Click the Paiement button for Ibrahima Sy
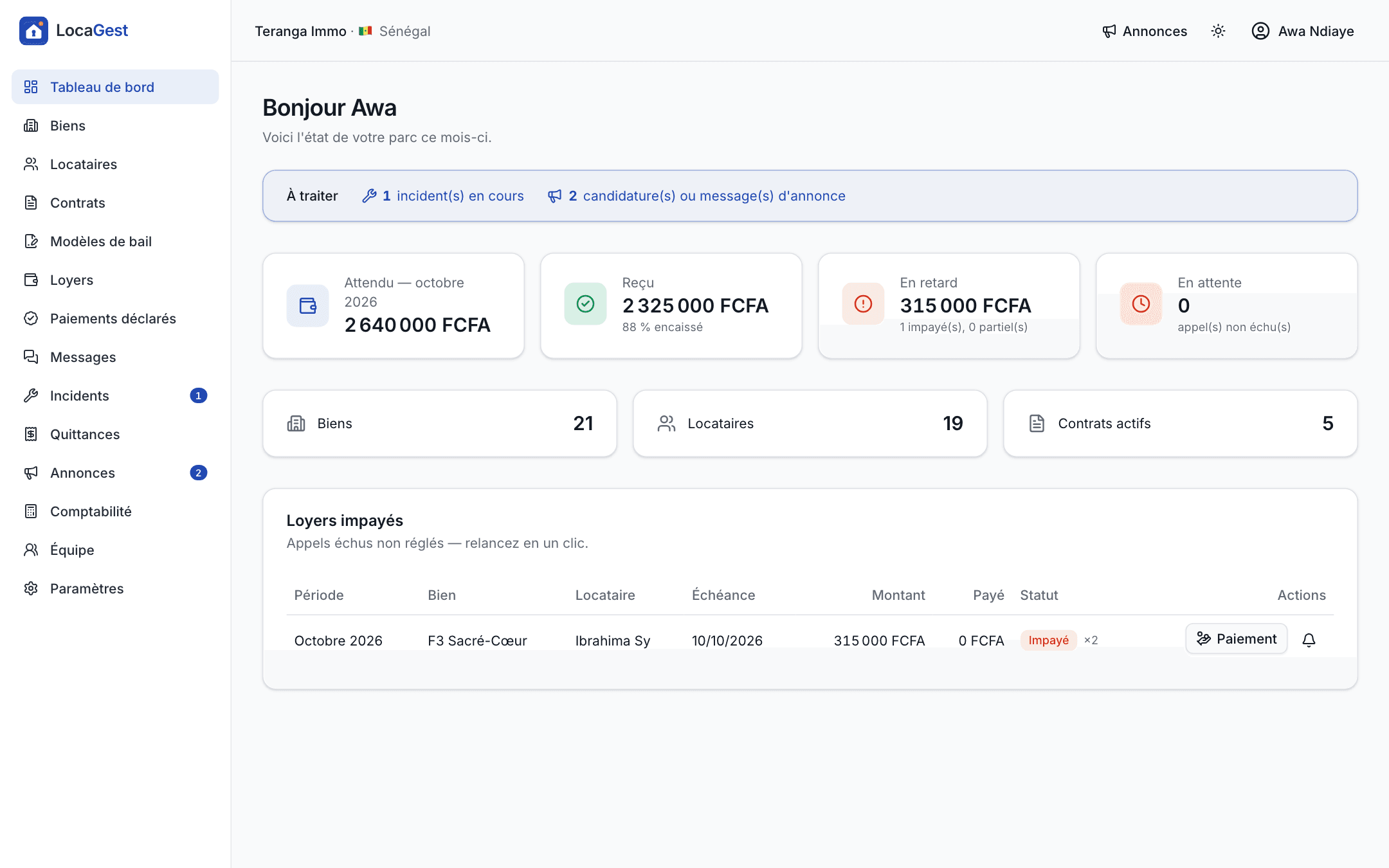The width and height of the screenshot is (1389, 868). tap(1236, 639)
